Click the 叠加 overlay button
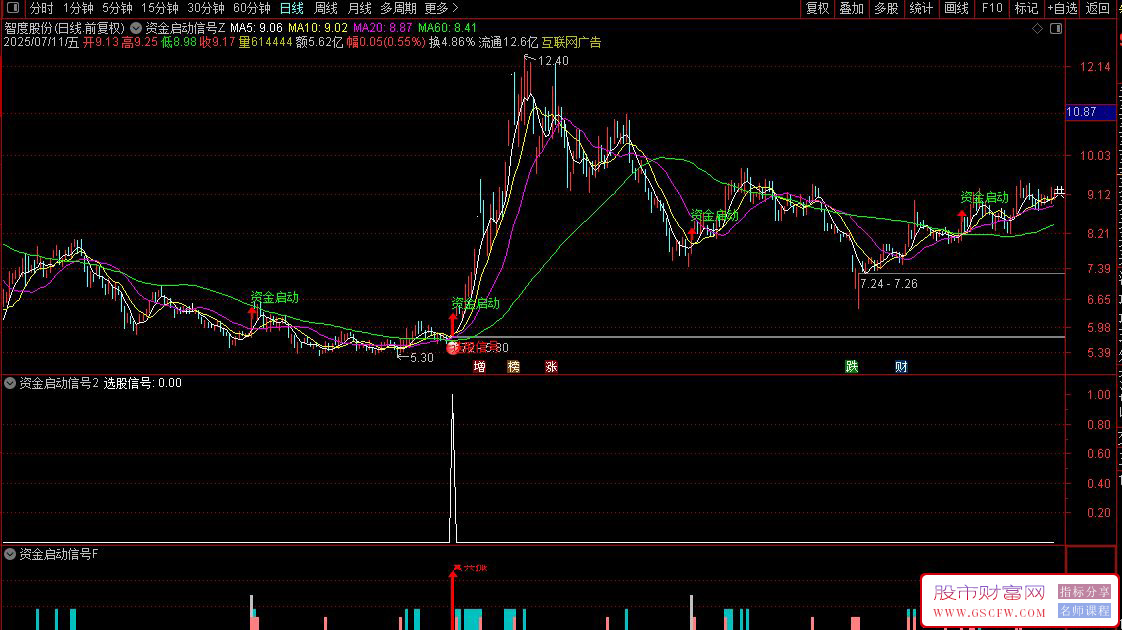This screenshot has width=1122, height=630. [x=852, y=9]
